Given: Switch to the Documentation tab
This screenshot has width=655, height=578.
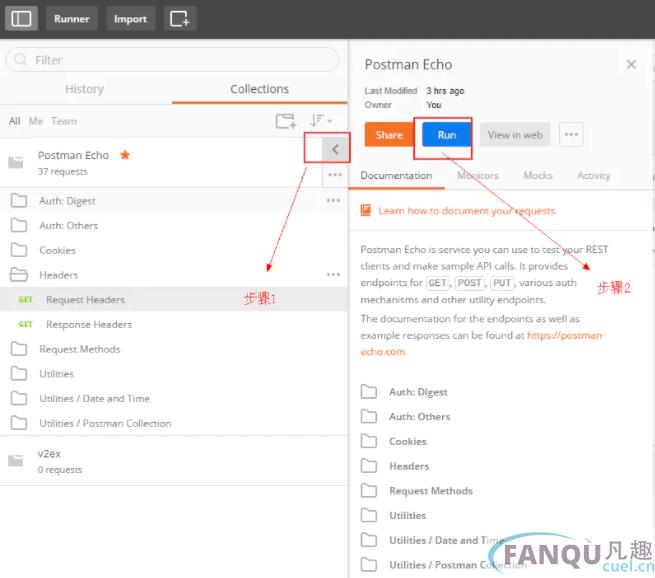Looking at the screenshot, I should 396,175.
